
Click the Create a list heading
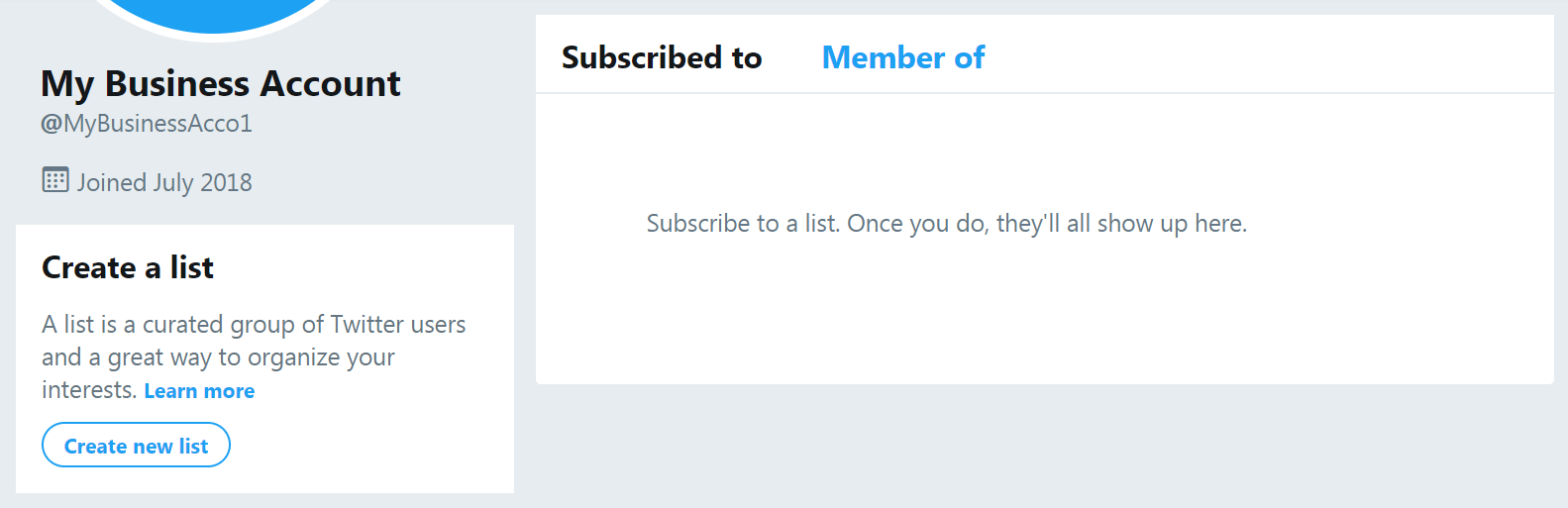[128, 267]
